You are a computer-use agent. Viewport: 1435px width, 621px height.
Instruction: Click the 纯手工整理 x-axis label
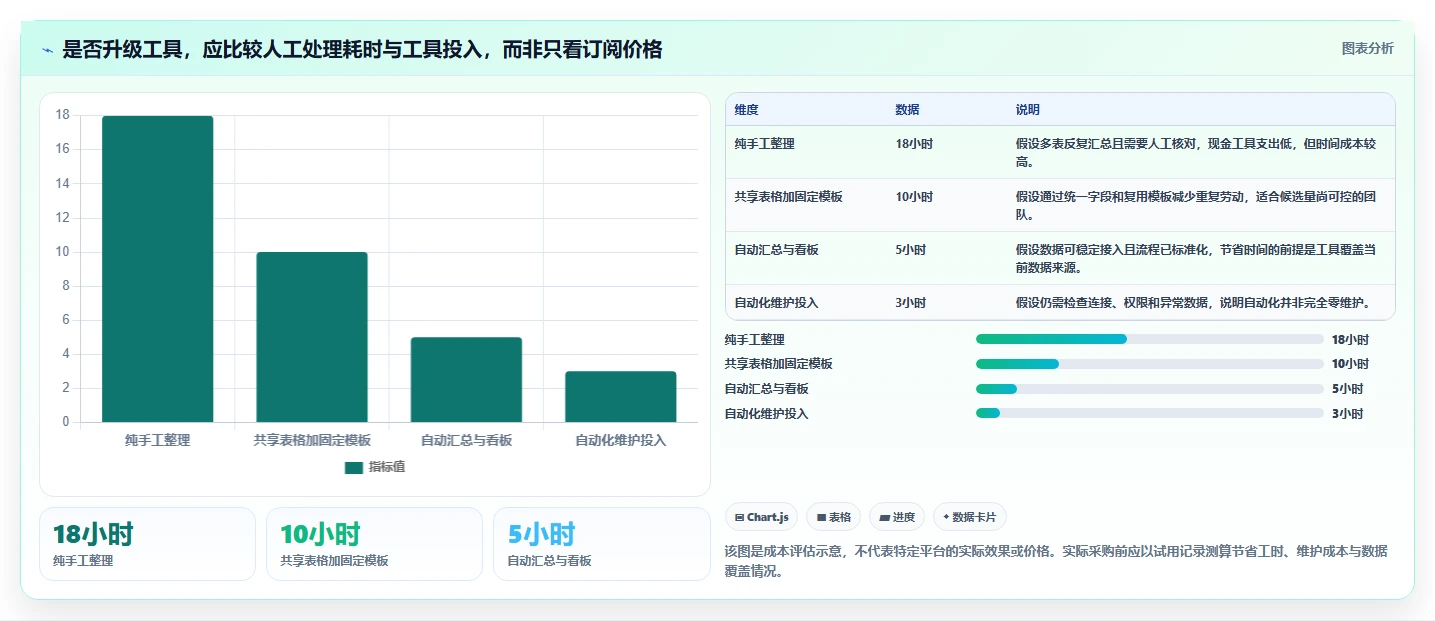click(x=157, y=440)
